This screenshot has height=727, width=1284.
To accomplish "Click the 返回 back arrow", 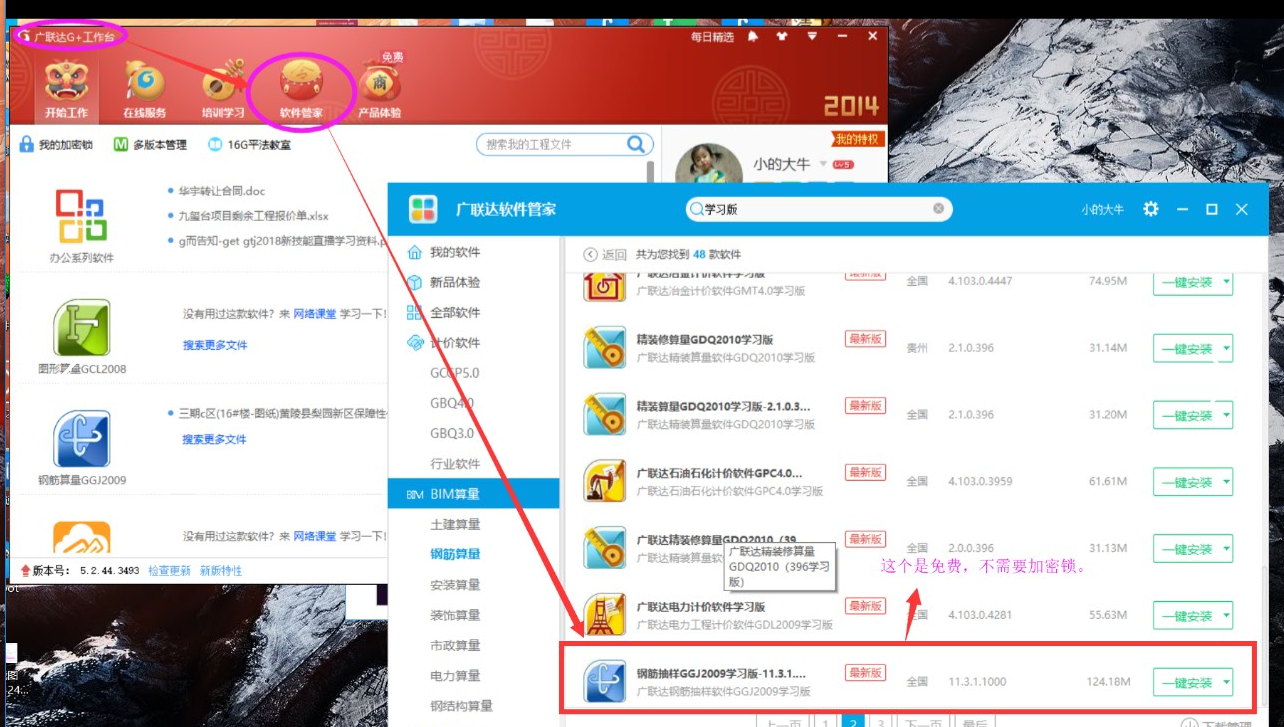I will pos(590,254).
